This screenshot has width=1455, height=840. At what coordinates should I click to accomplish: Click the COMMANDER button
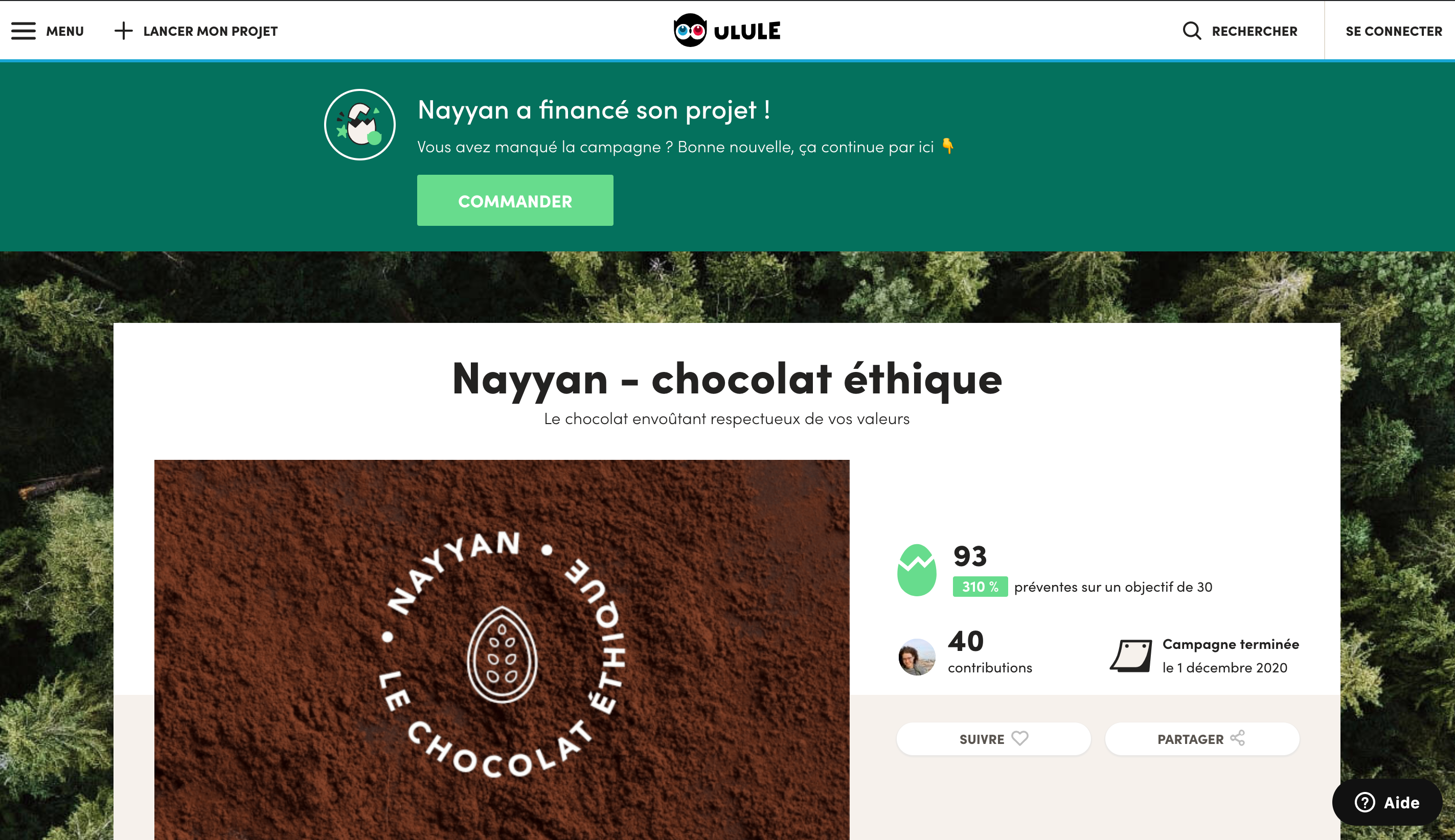pyautogui.click(x=515, y=200)
